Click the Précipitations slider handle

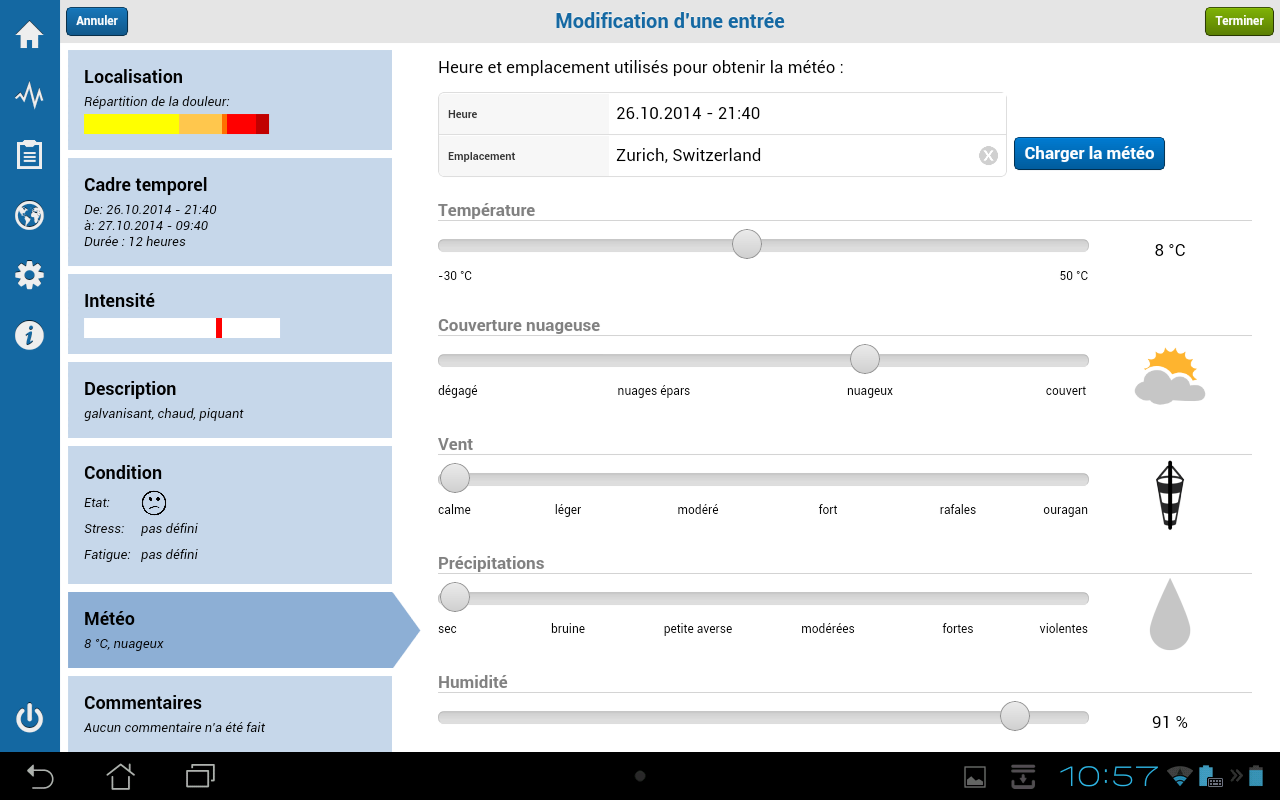pos(455,597)
